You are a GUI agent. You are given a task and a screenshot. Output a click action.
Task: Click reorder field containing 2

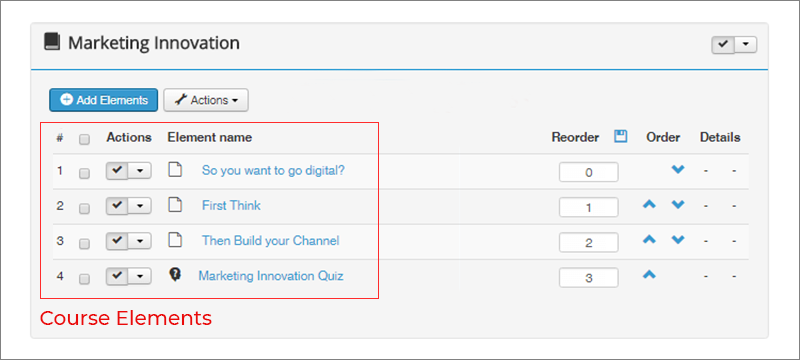pos(588,243)
